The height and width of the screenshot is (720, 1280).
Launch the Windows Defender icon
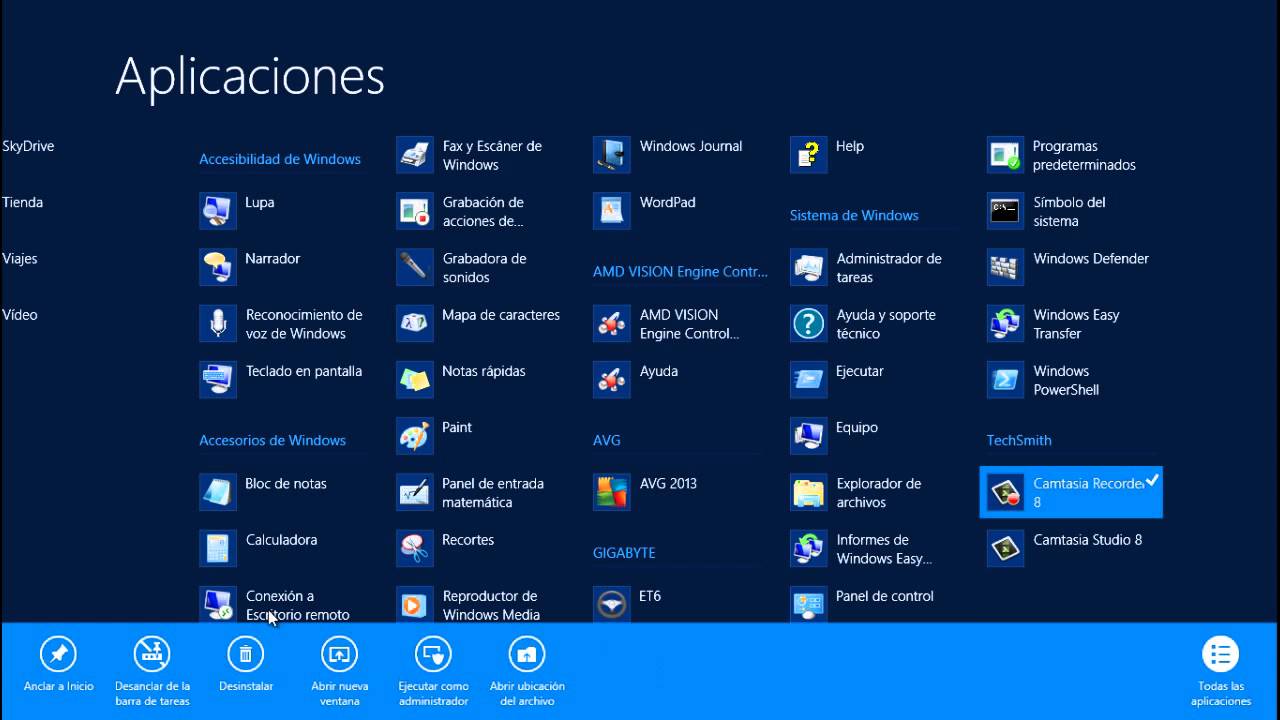coord(1006,267)
